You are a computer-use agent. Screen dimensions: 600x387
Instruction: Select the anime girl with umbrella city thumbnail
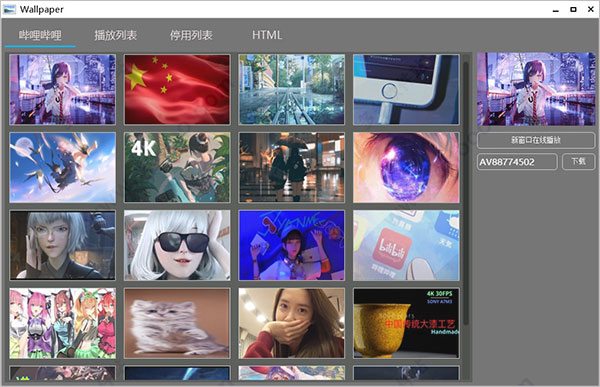[x=62, y=89]
